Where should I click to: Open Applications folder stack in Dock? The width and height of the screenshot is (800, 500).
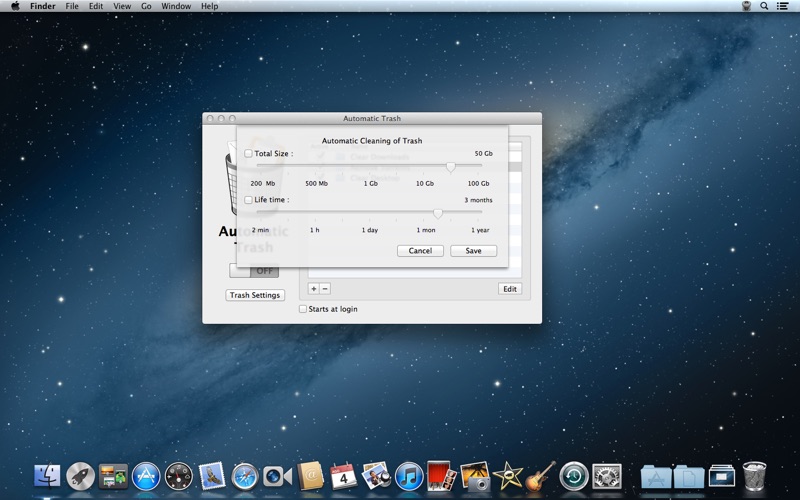click(x=656, y=477)
